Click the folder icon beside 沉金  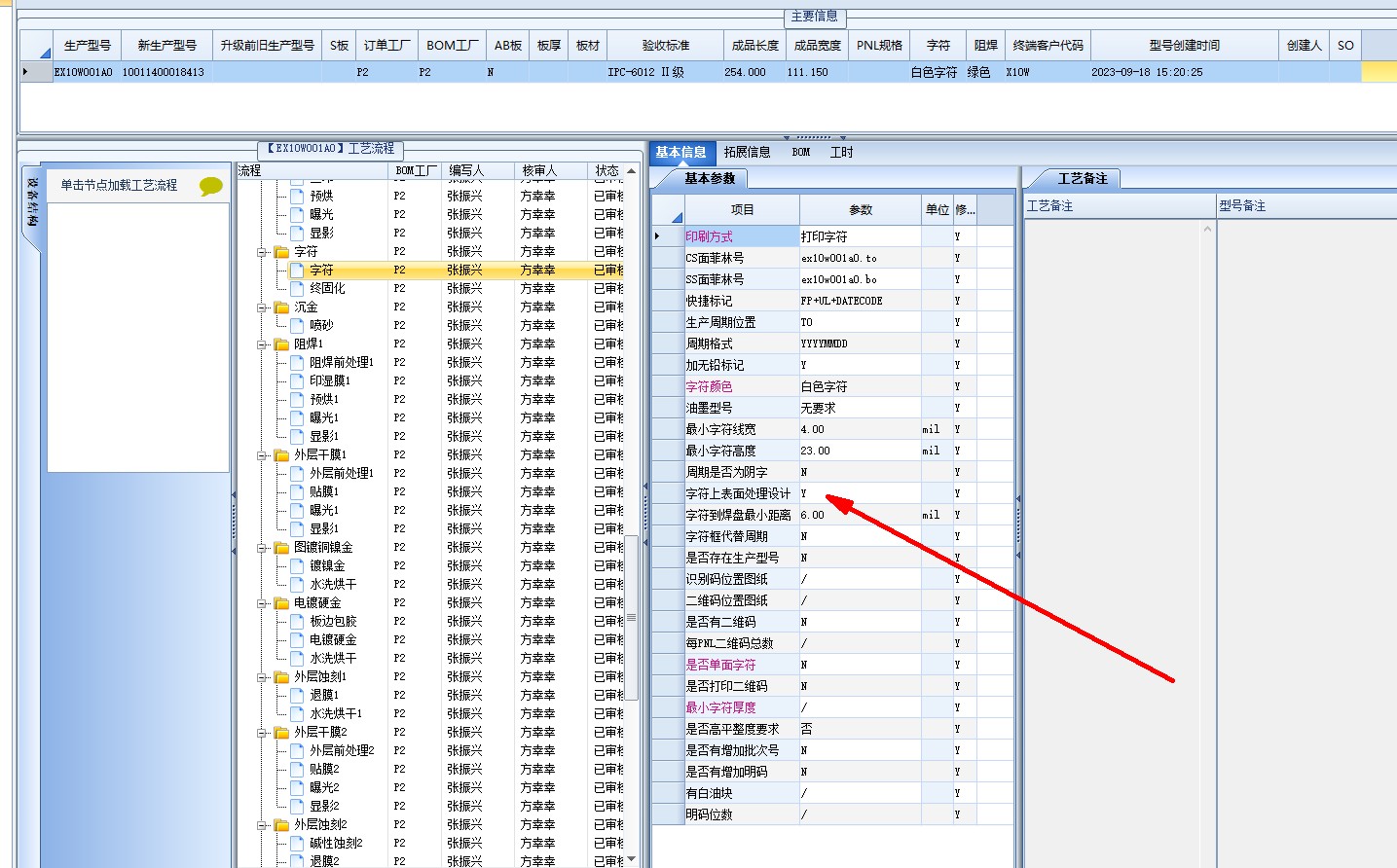[x=281, y=307]
